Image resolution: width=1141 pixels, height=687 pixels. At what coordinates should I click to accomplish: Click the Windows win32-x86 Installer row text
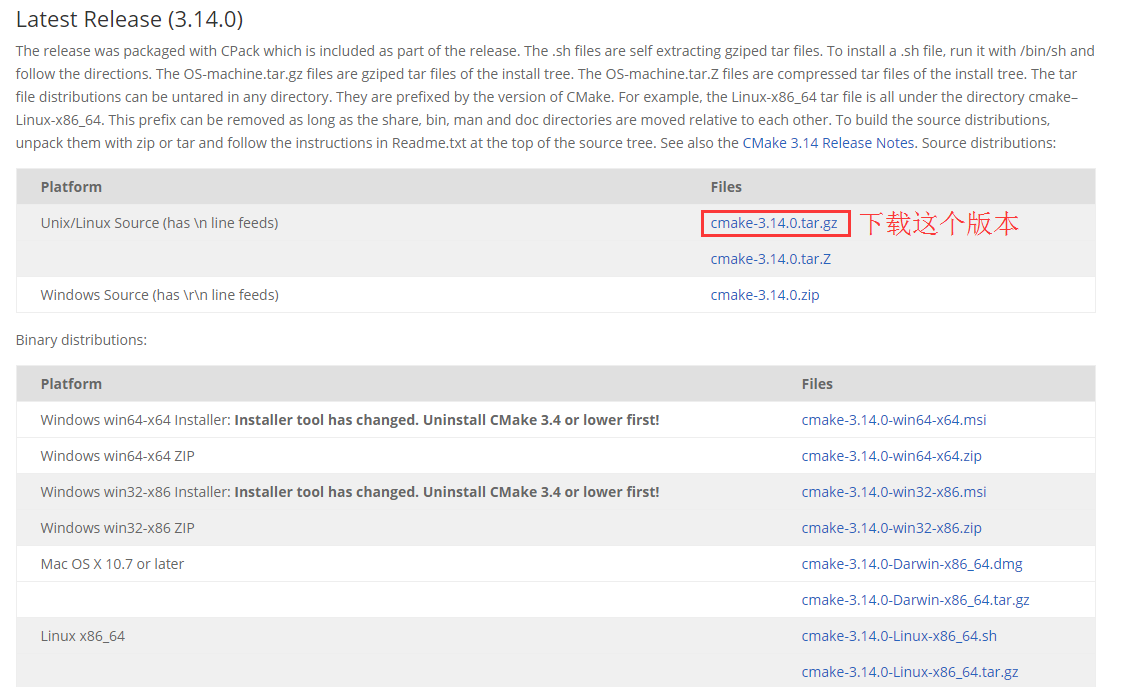350,492
